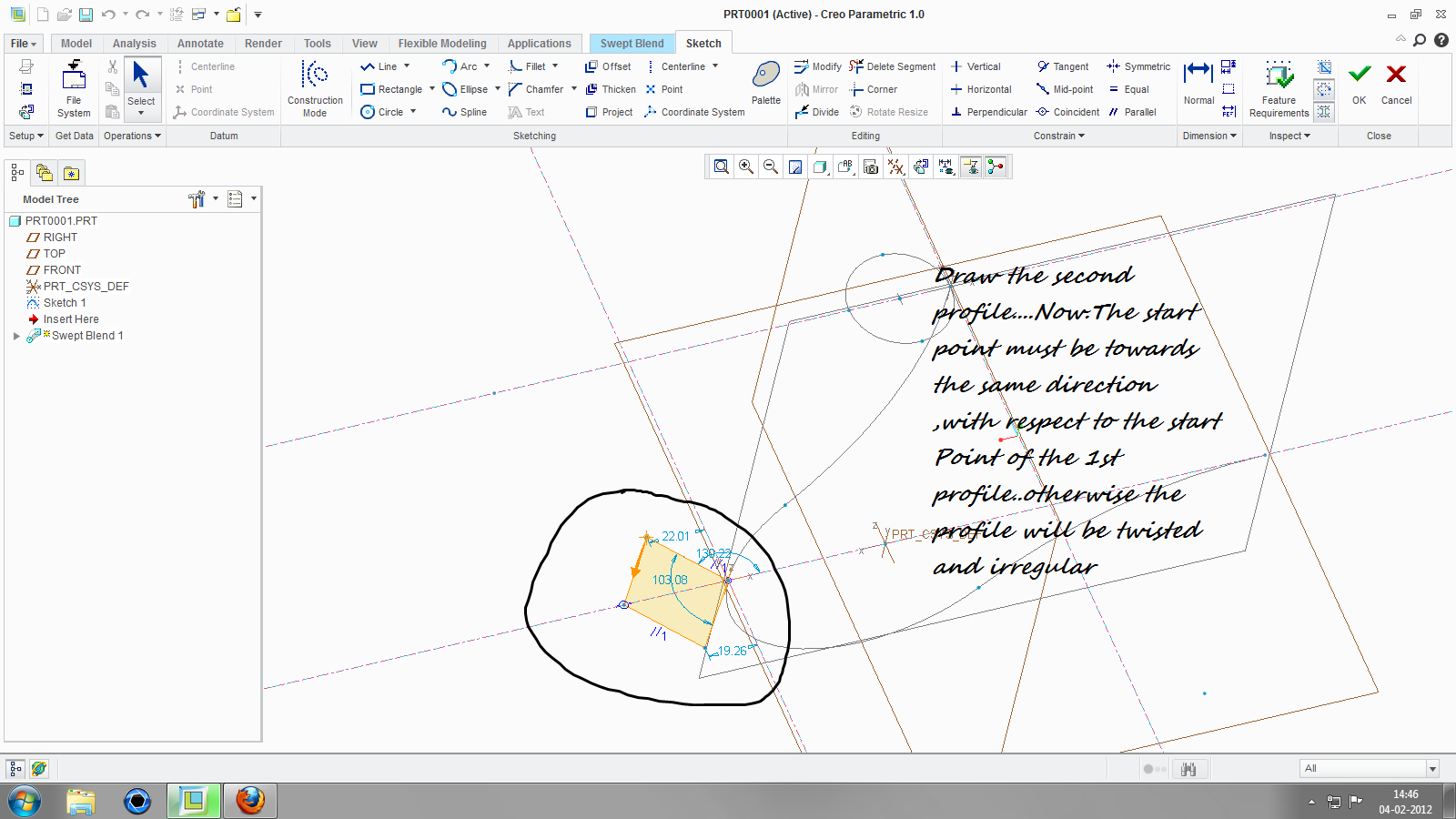Click the Fillet tool
Image resolution: width=1456 pixels, height=819 pixels.
pyautogui.click(x=527, y=66)
